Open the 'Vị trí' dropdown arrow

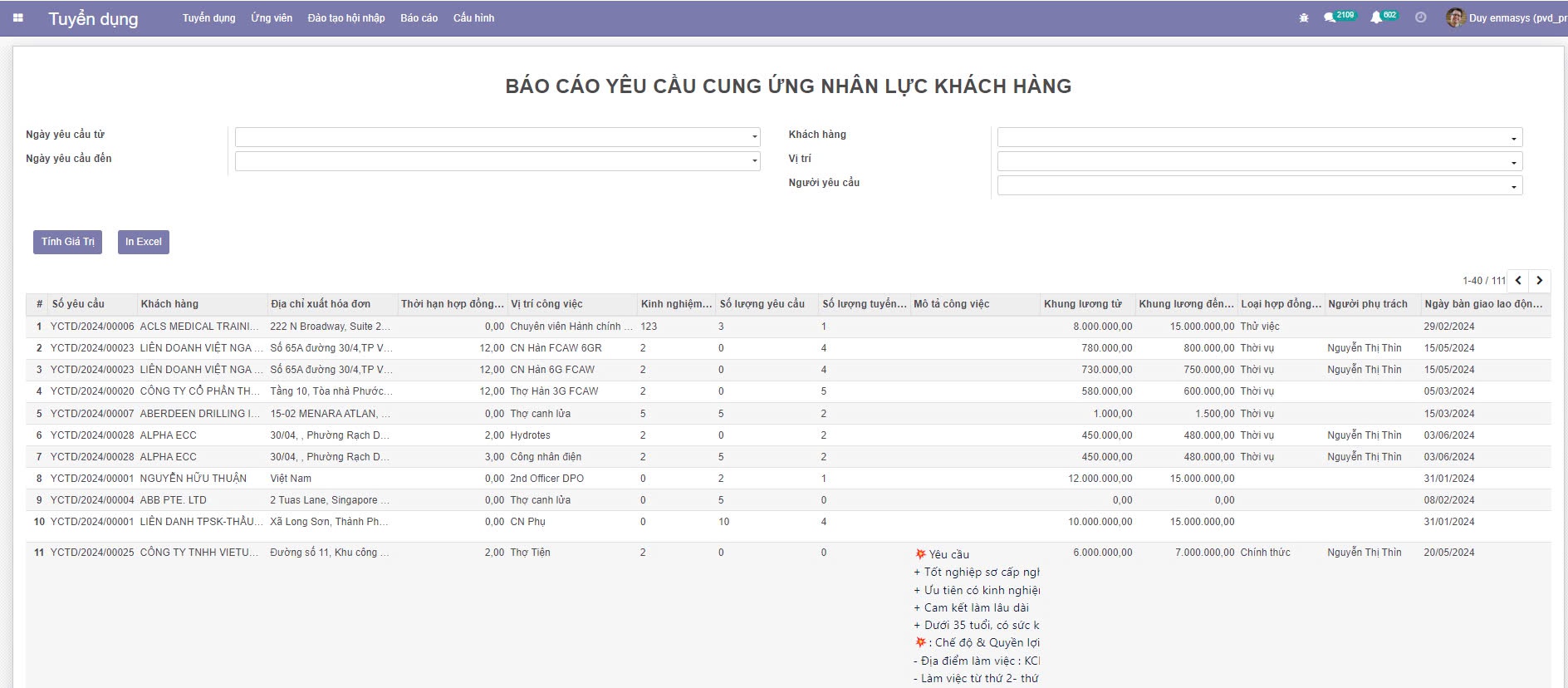point(1513,163)
